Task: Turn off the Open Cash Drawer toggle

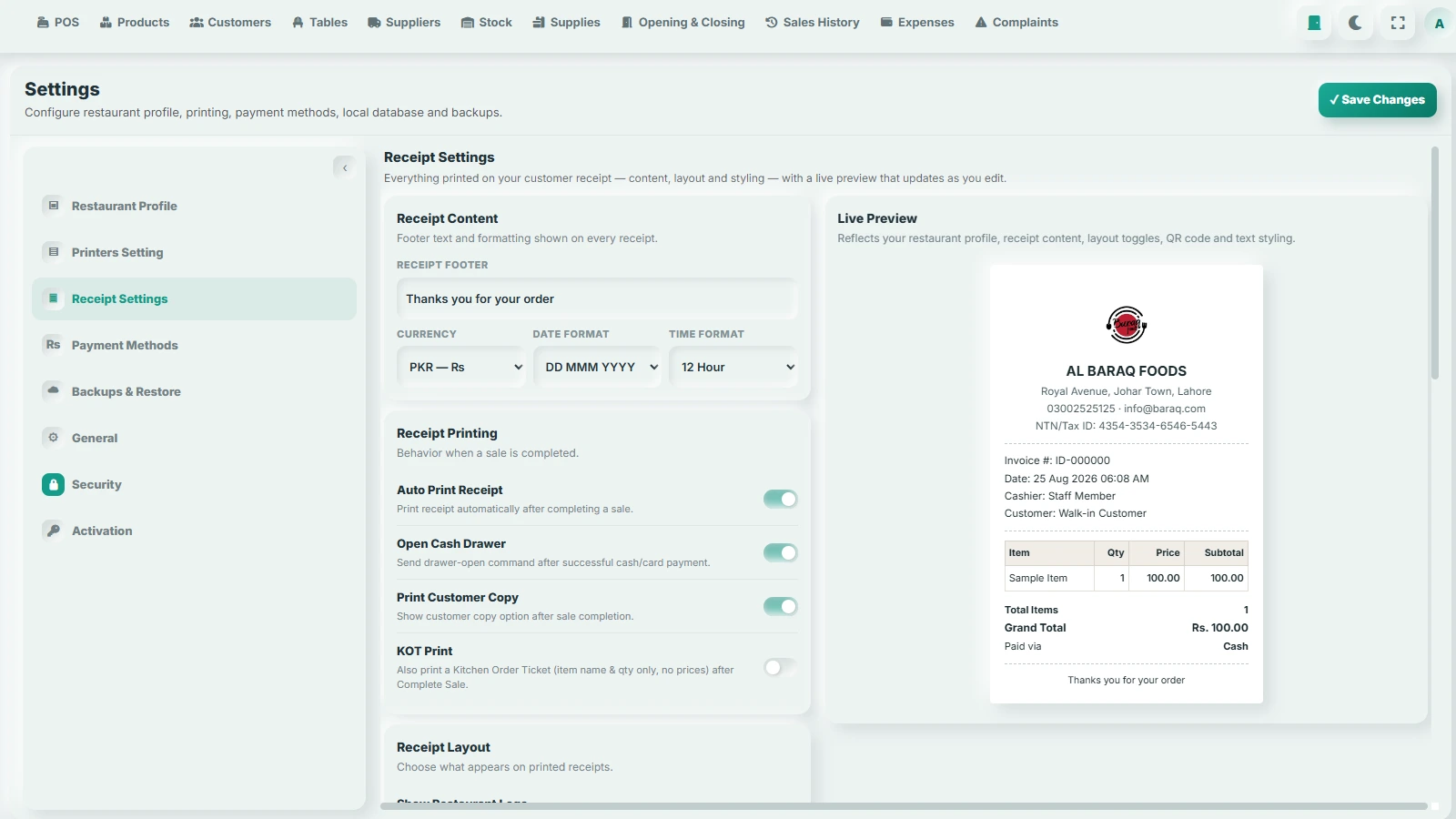Action: pyautogui.click(x=780, y=552)
